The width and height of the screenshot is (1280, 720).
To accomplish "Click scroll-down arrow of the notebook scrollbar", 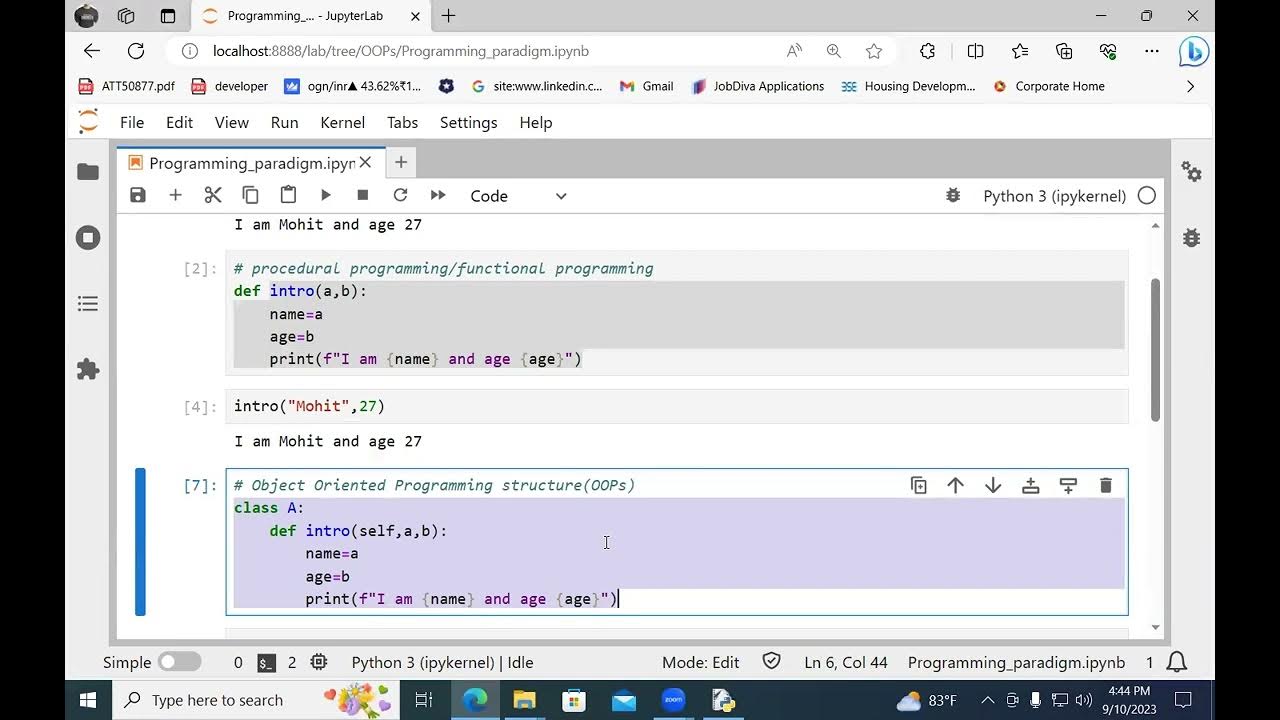I will pos(1155,627).
